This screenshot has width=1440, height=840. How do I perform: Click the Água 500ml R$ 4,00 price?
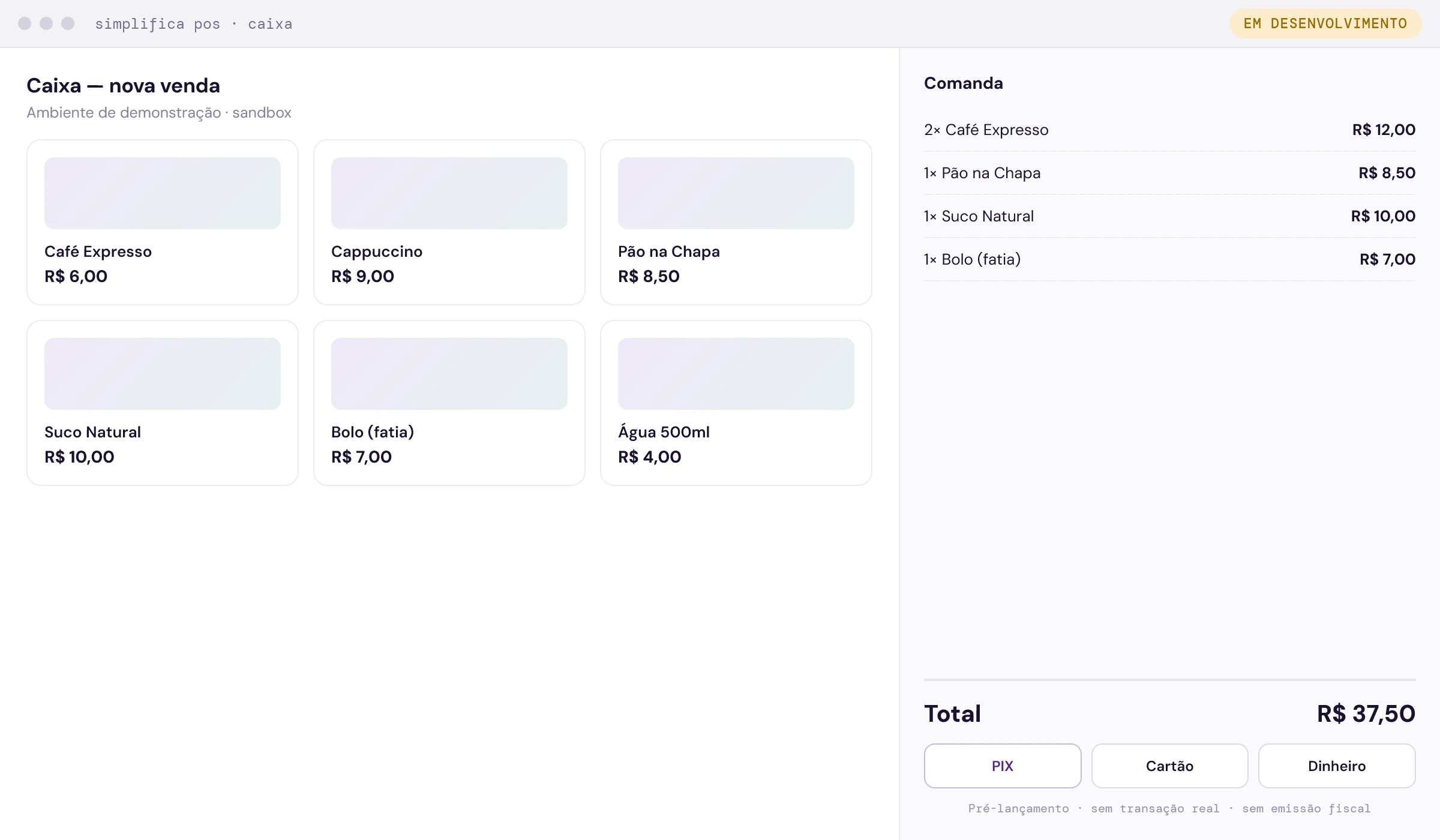coord(650,457)
